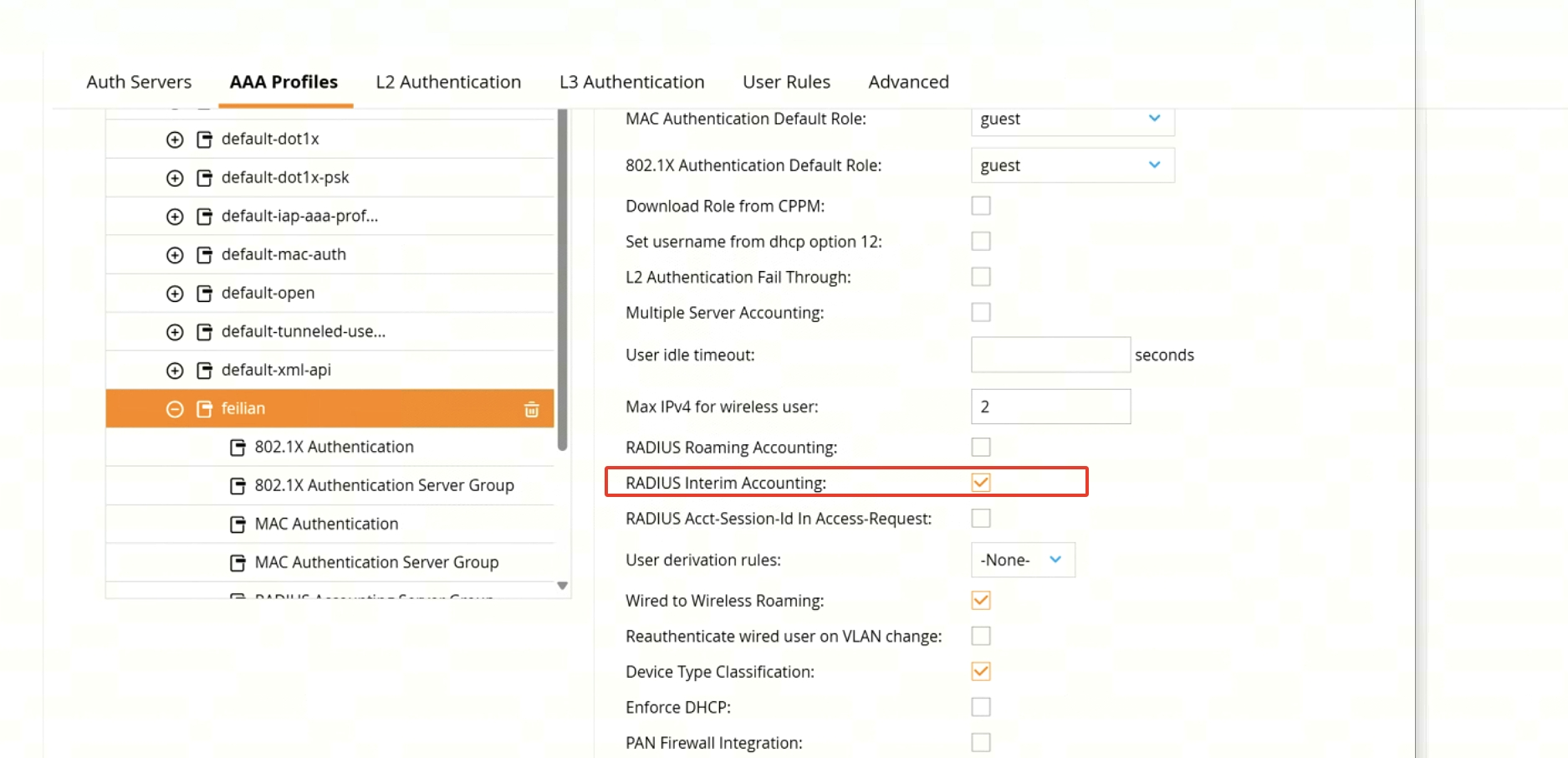Viewport: 1568px width, 758px height.
Task: Click the default-dot1x-psk document icon
Action: pyautogui.click(x=204, y=178)
